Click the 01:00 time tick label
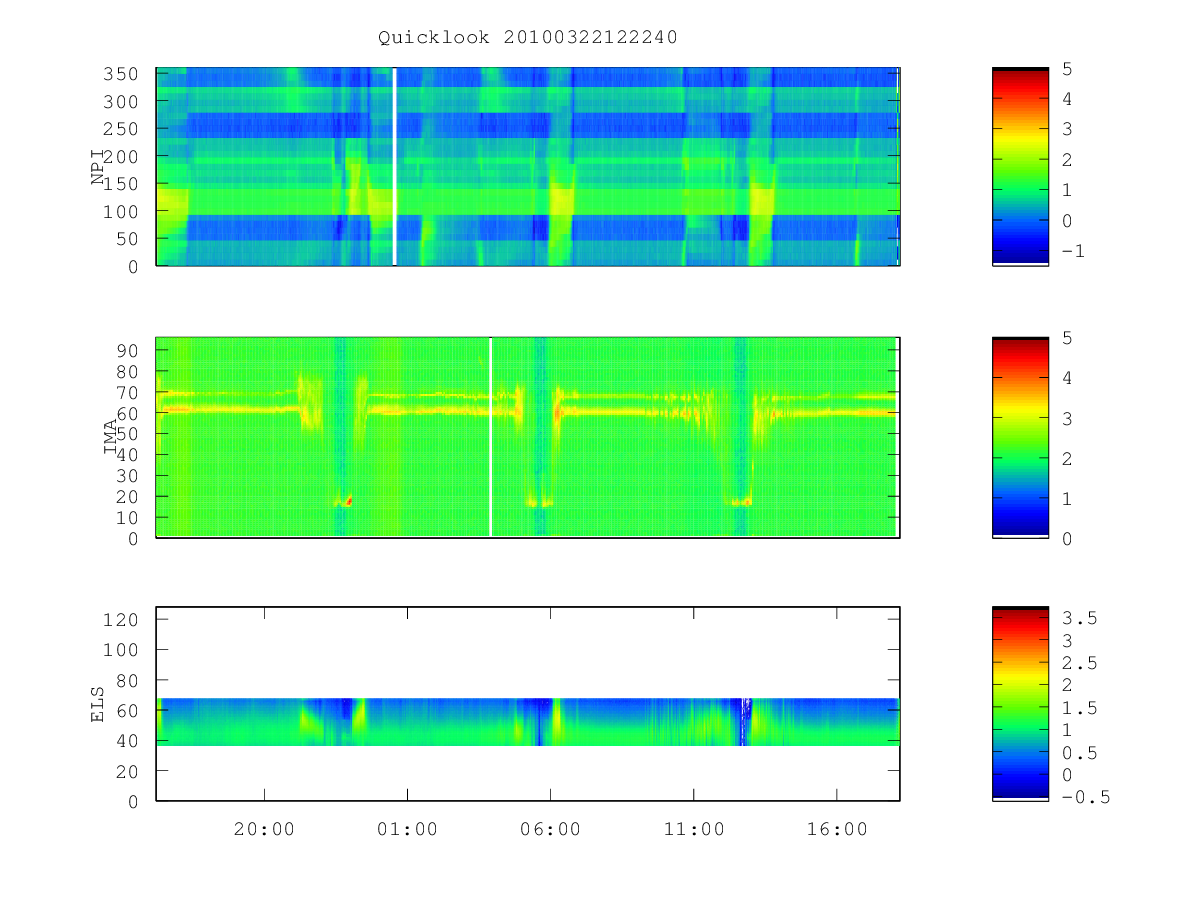This screenshot has width=1200, height=900. pos(407,829)
